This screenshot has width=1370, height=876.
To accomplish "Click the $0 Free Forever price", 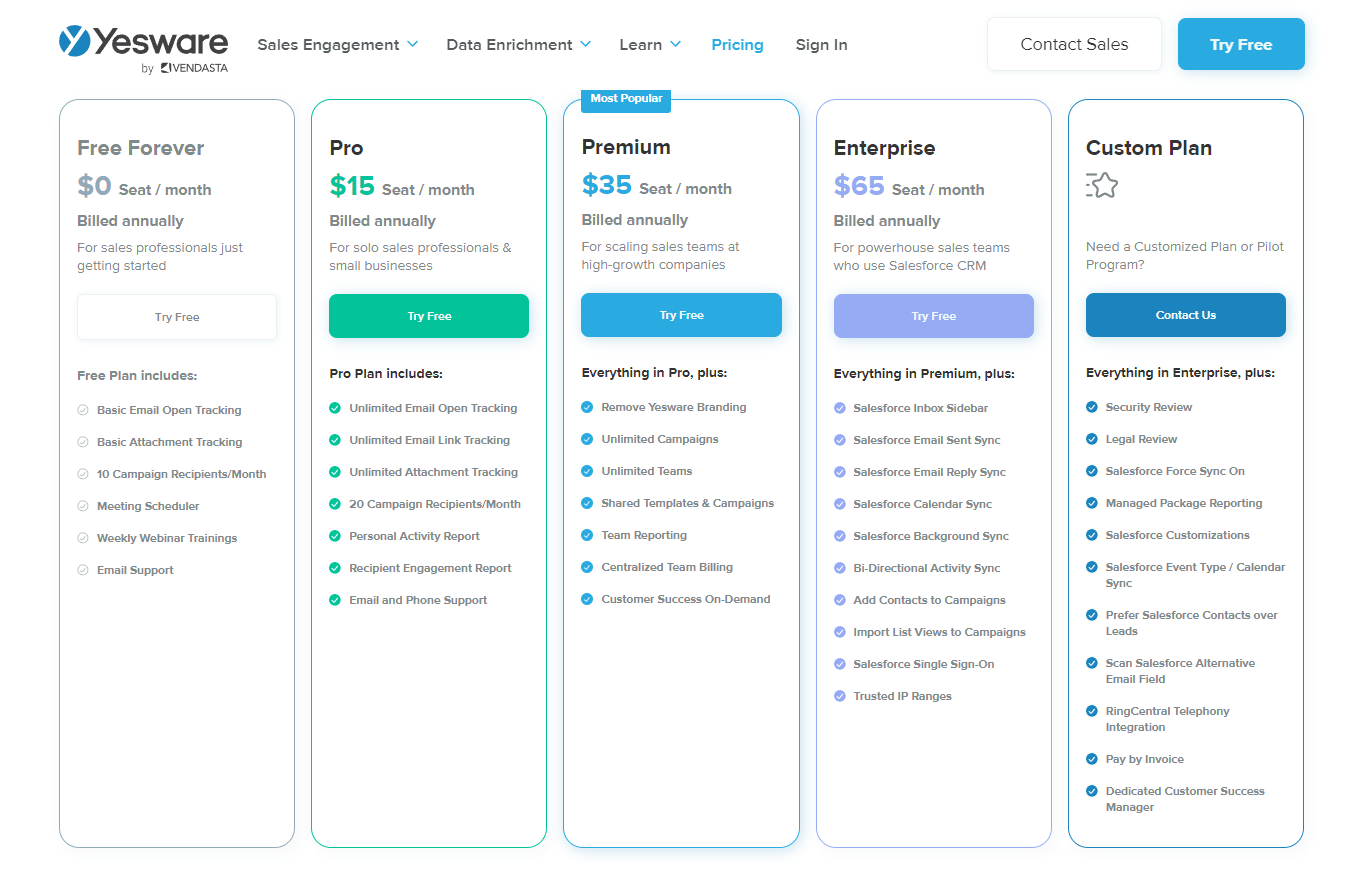I will click(x=94, y=186).
